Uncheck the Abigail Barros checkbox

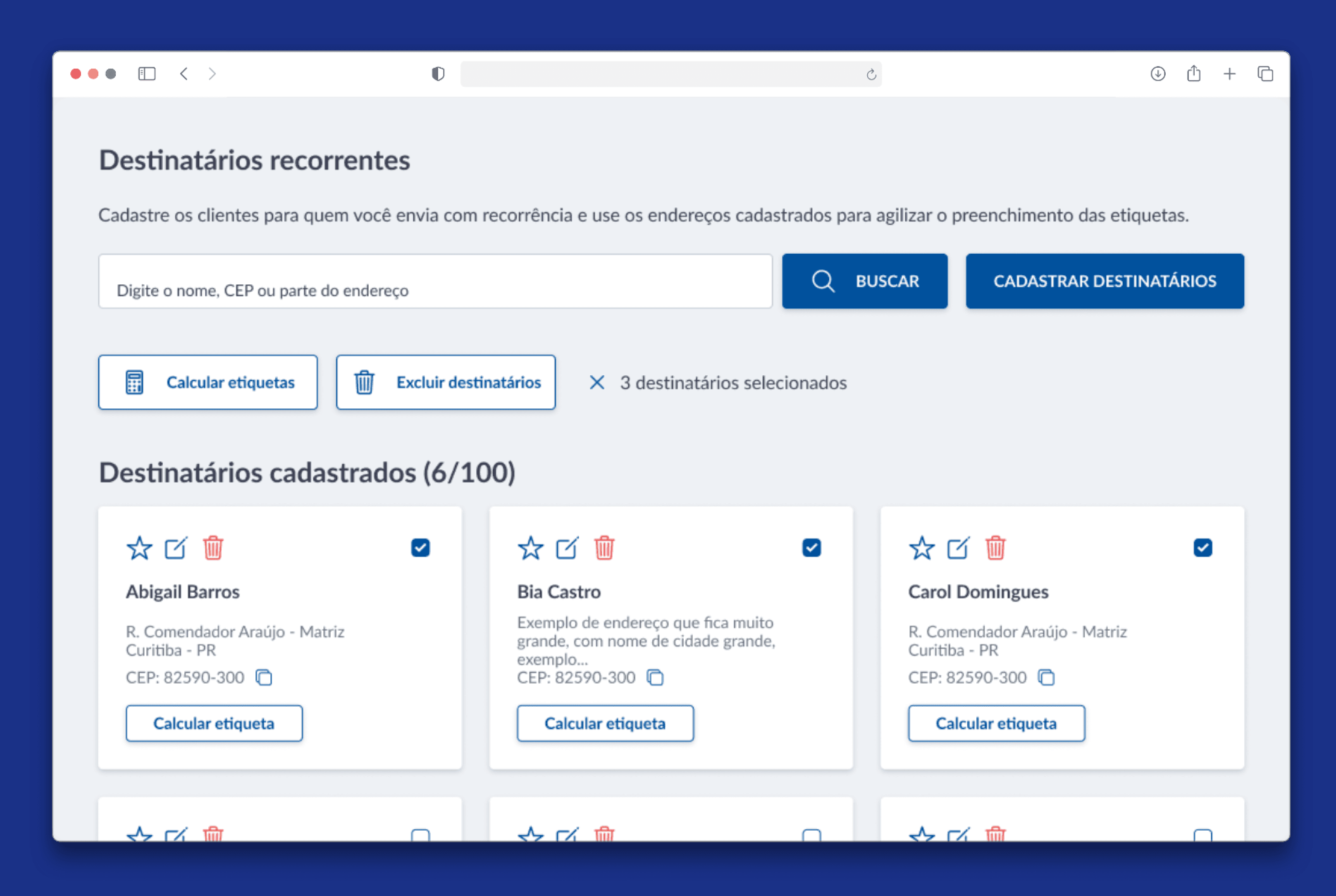(x=420, y=548)
